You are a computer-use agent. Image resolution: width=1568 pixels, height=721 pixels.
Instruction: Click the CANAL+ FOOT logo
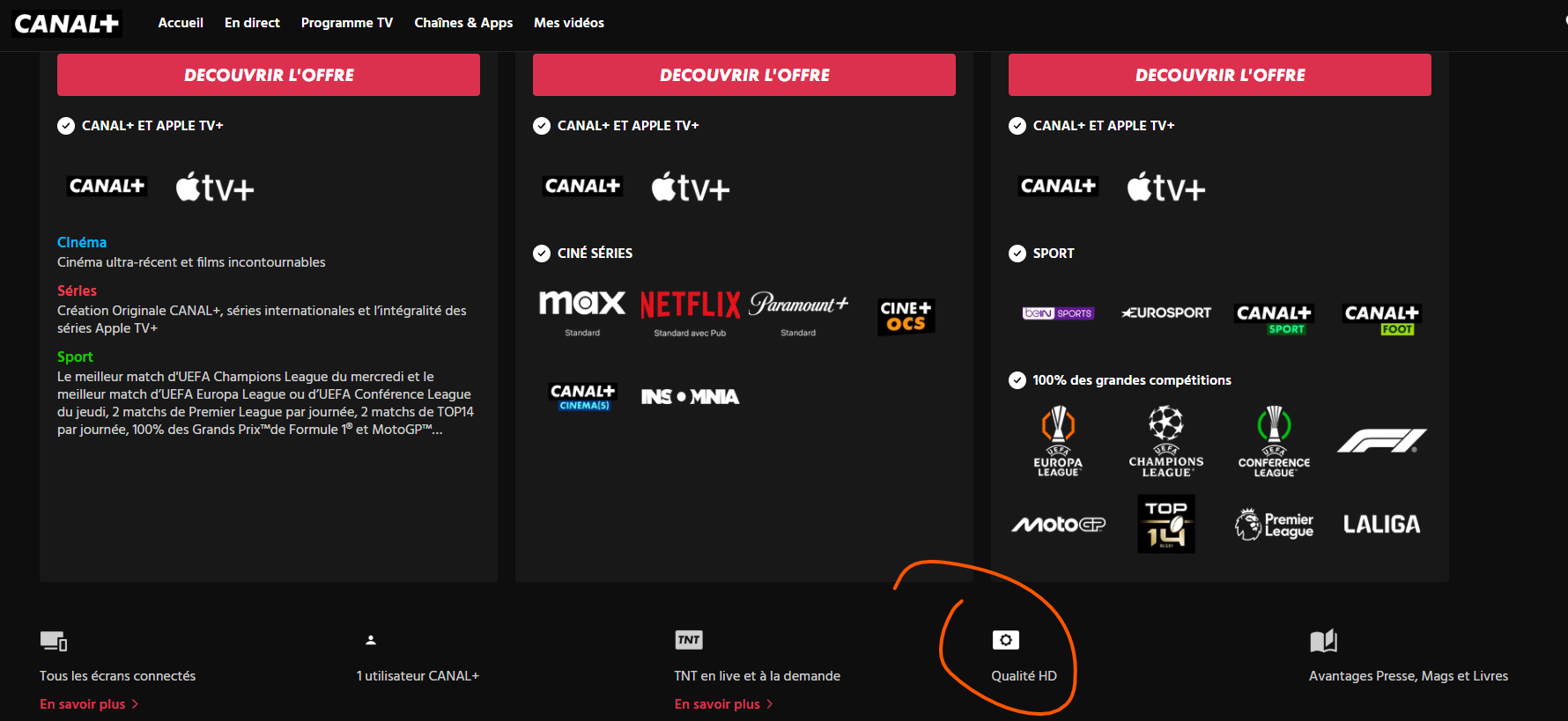[x=1381, y=319]
